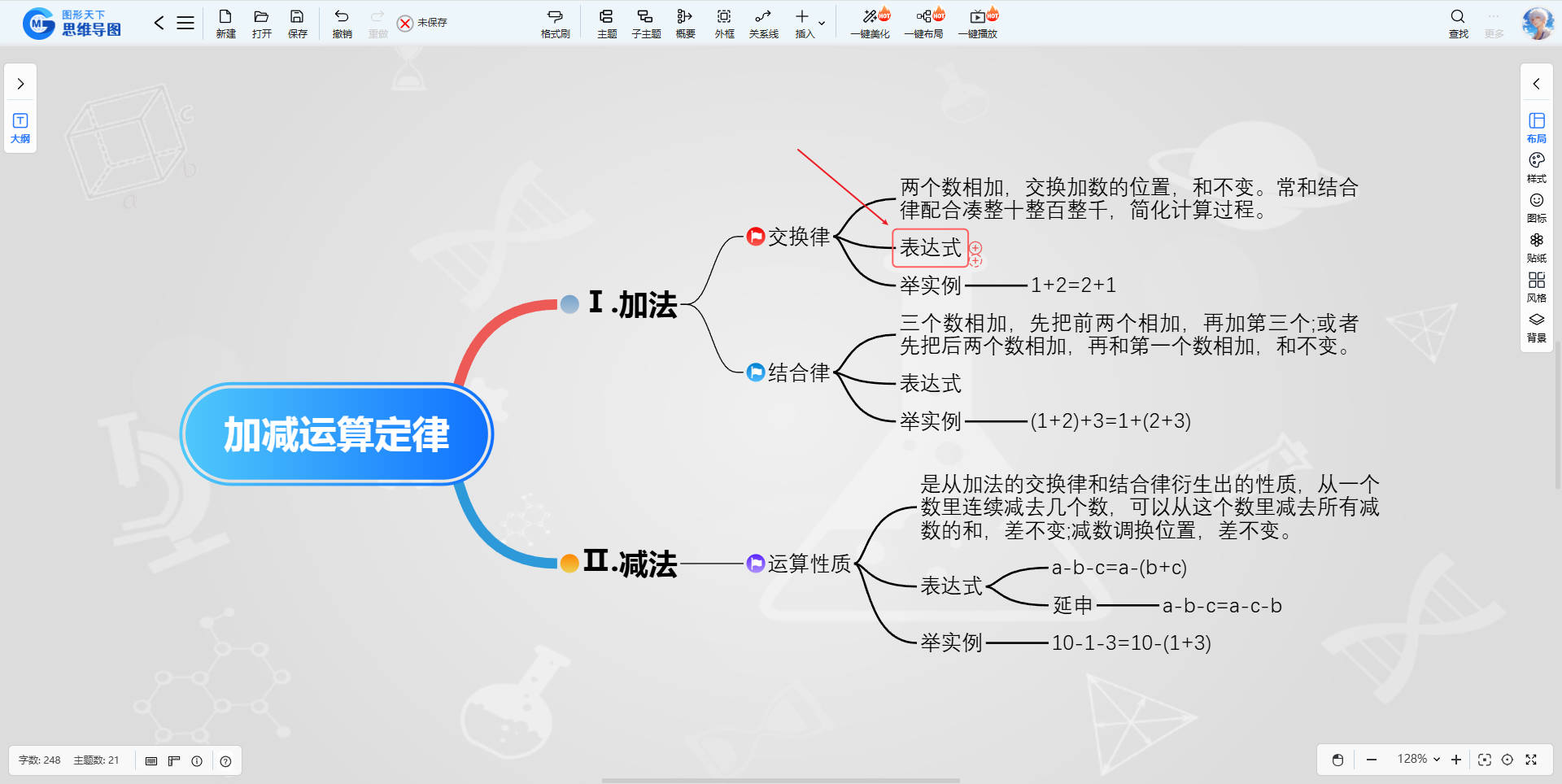Click 一键美化 one-click beautify

coord(870,23)
